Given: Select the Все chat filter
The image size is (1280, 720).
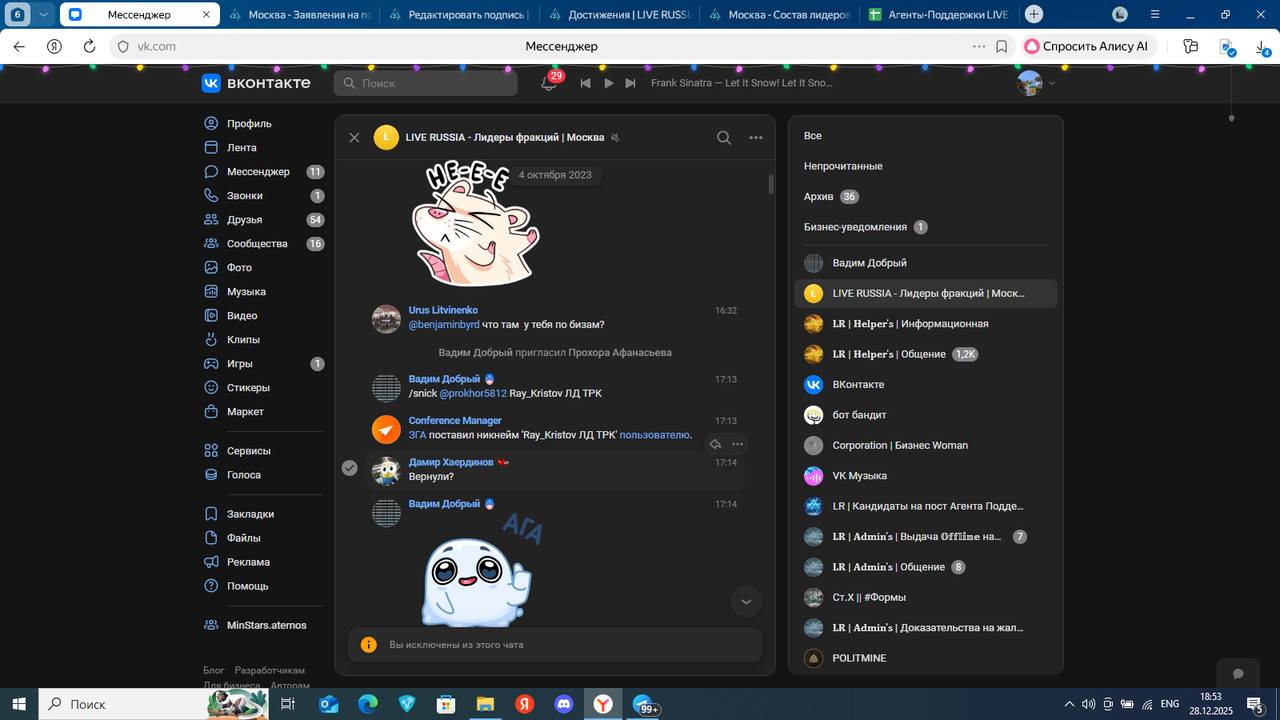Looking at the screenshot, I should point(813,136).
